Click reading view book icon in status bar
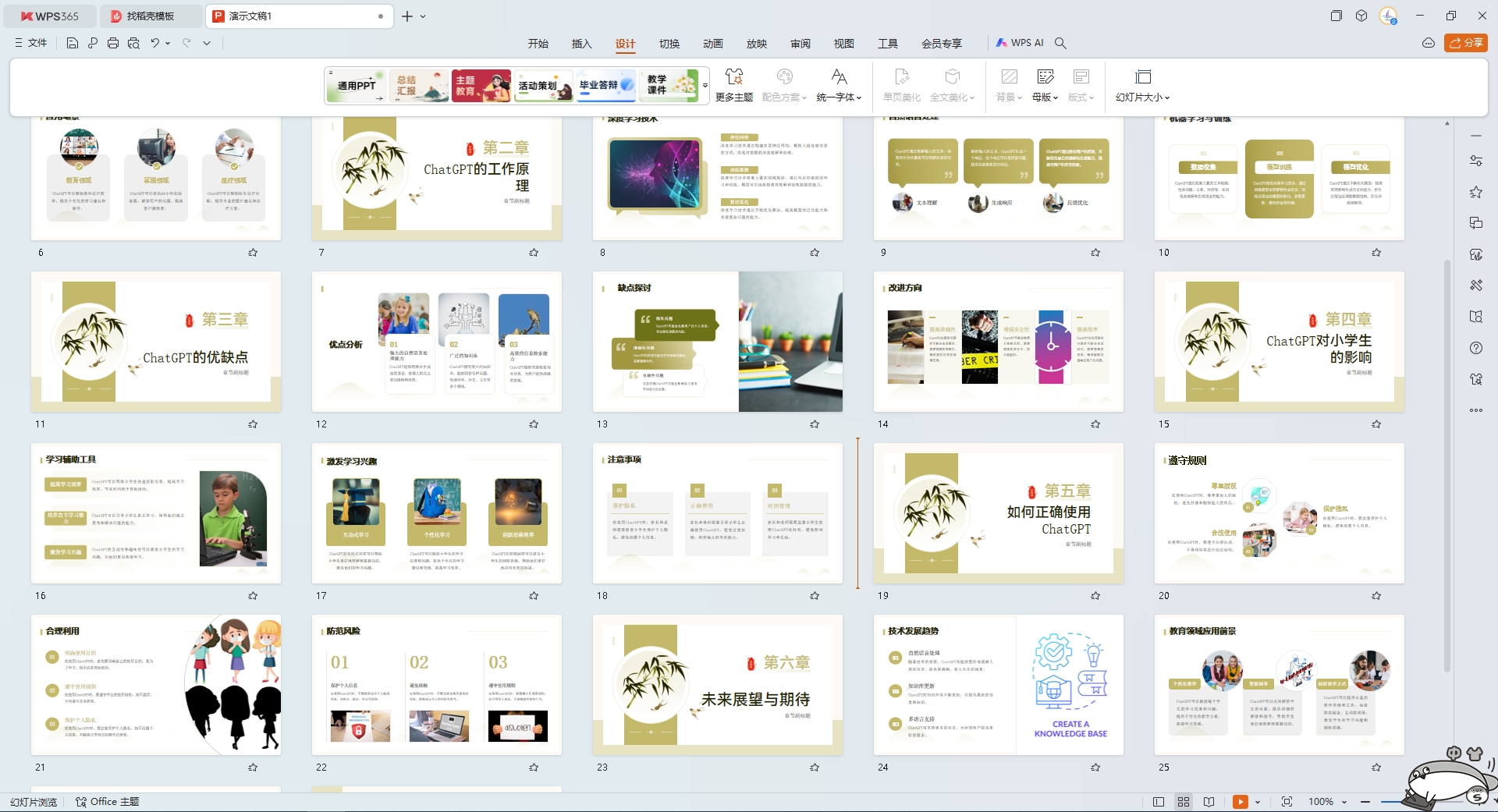1498x812 pixels. (x=1209, y=802)
